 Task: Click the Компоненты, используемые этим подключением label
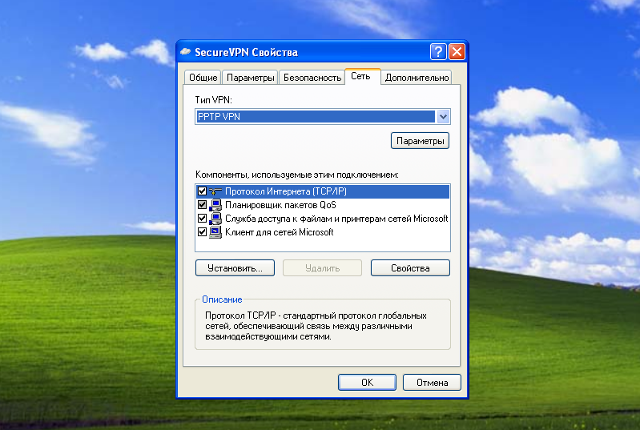[297, 175]
